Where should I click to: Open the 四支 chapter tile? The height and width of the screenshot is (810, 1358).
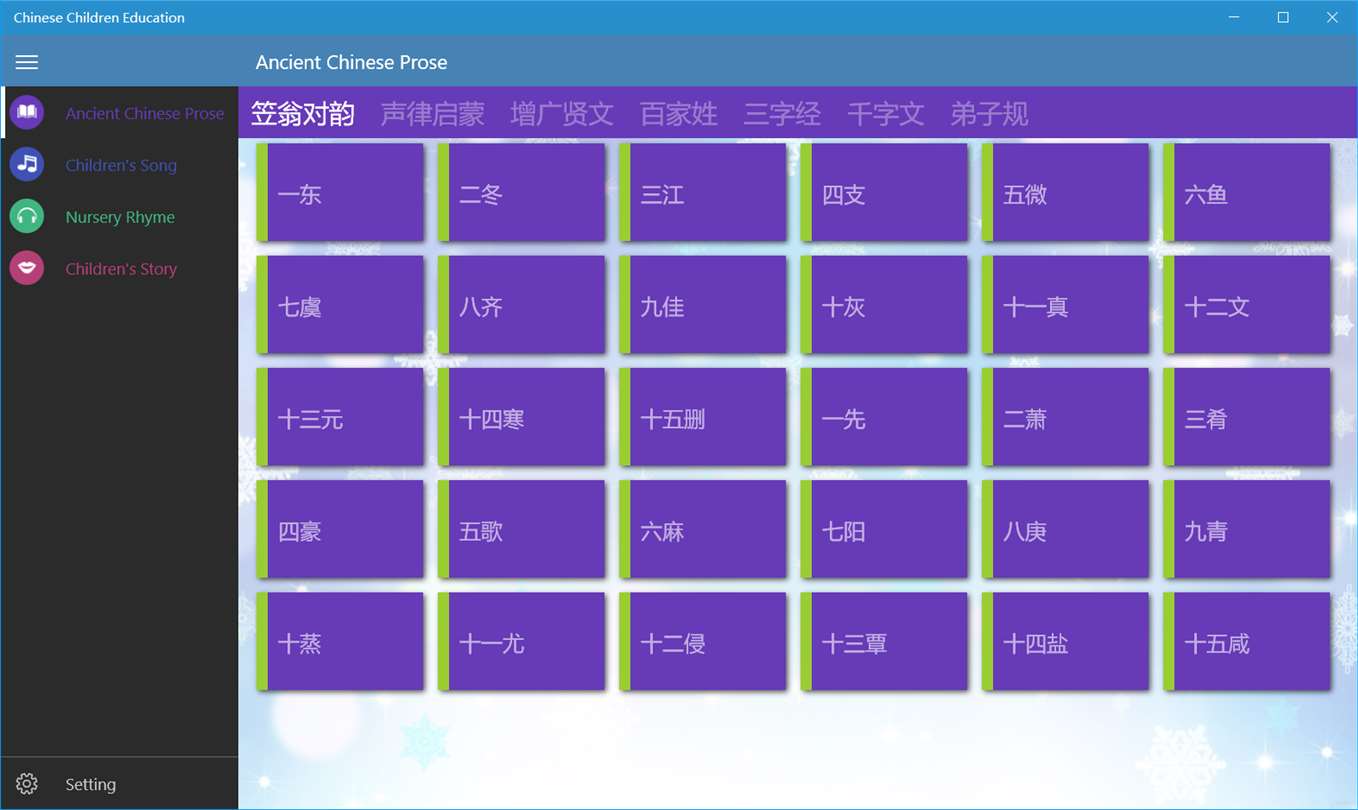tap(884, 192)
